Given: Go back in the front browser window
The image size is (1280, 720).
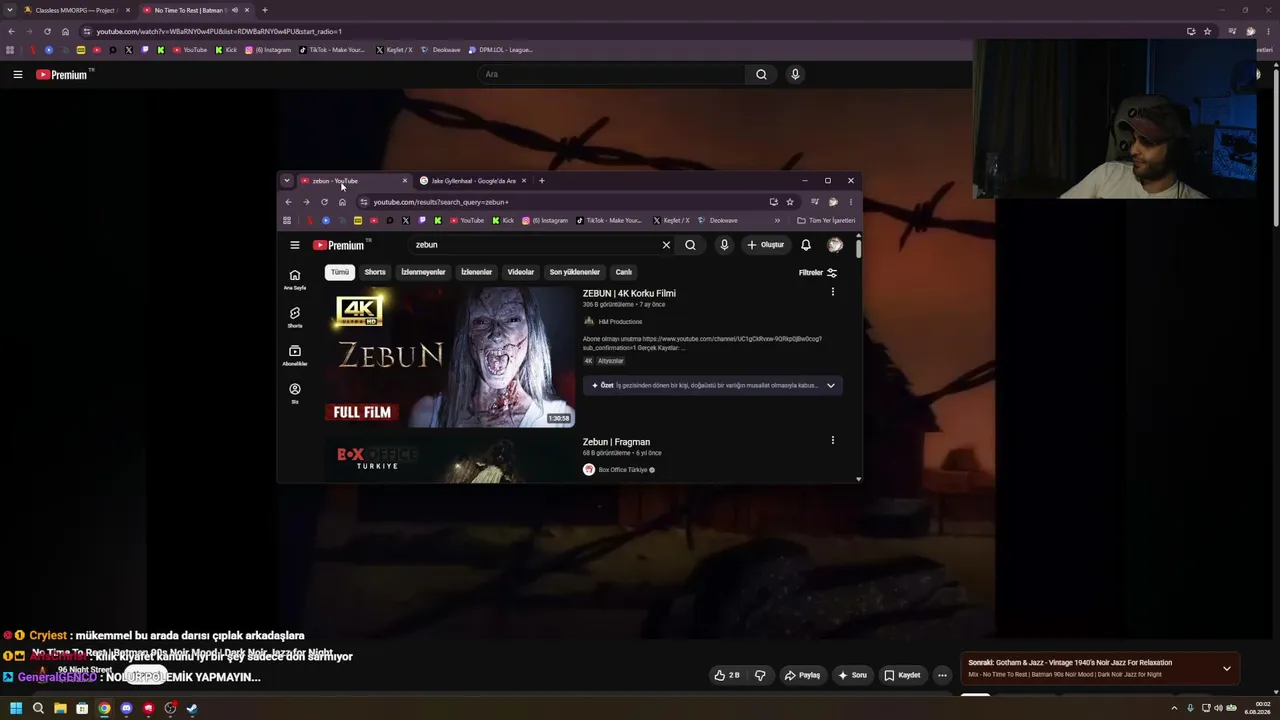Looking at the screenshot, I should tap(288, 202).
